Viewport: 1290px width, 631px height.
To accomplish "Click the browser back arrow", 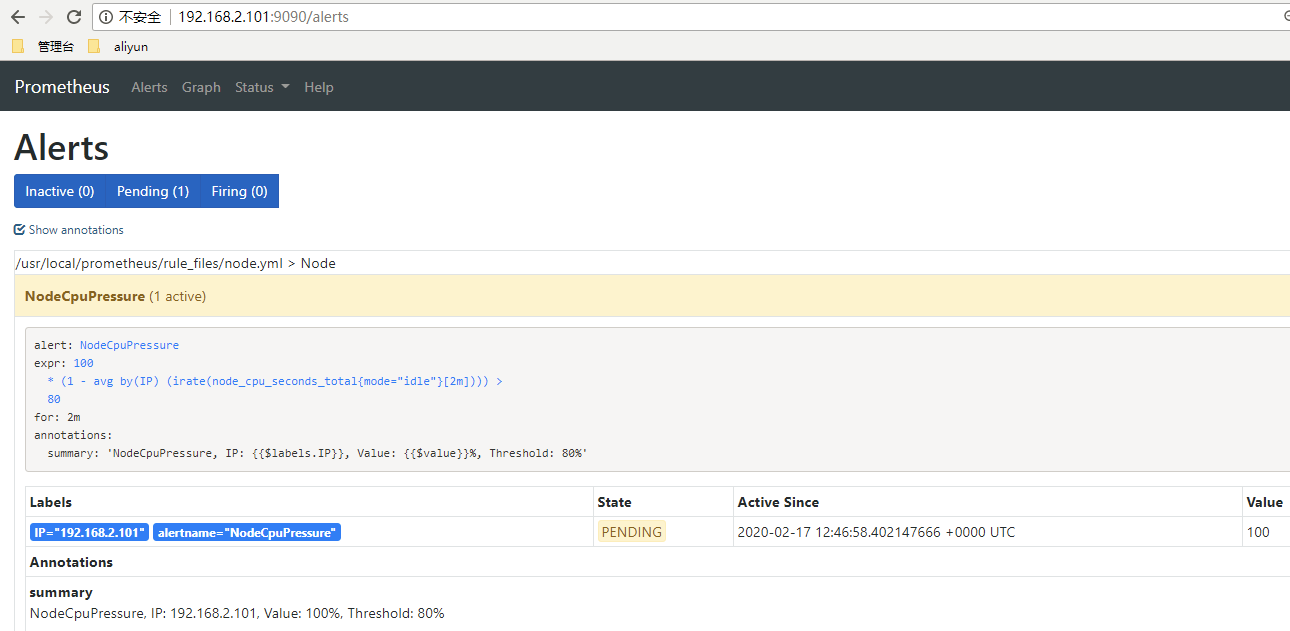I will pos(18,17).
